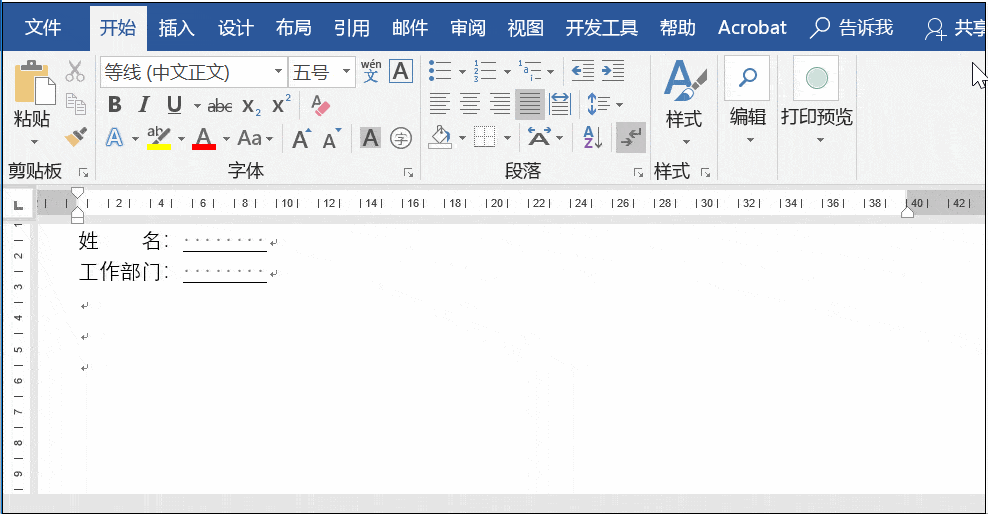This screenshot has height=514, width=988.
Task: Toggle Bold formatting
Action: [x=114, y=105]
